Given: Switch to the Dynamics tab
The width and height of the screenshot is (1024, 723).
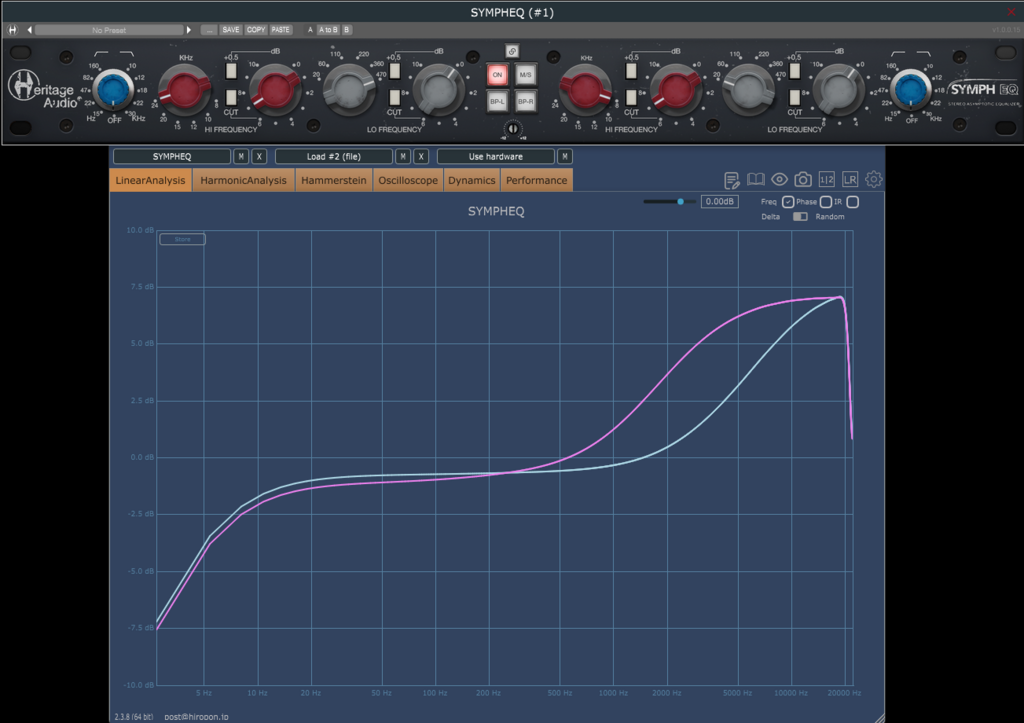Looking at the screenshot, I should point(472,180).
